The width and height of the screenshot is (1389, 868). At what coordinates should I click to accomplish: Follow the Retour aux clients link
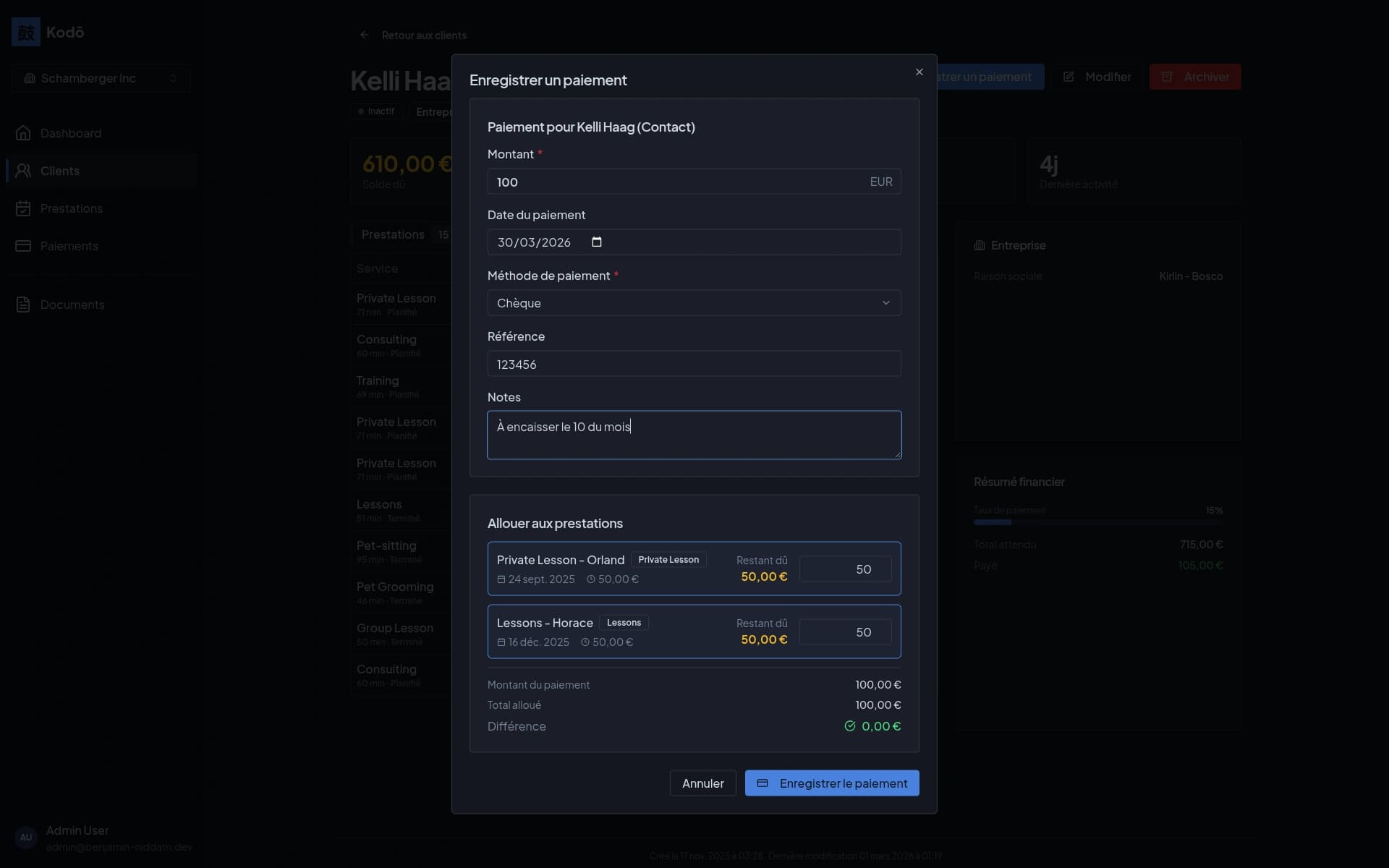(x=424, y=35)
